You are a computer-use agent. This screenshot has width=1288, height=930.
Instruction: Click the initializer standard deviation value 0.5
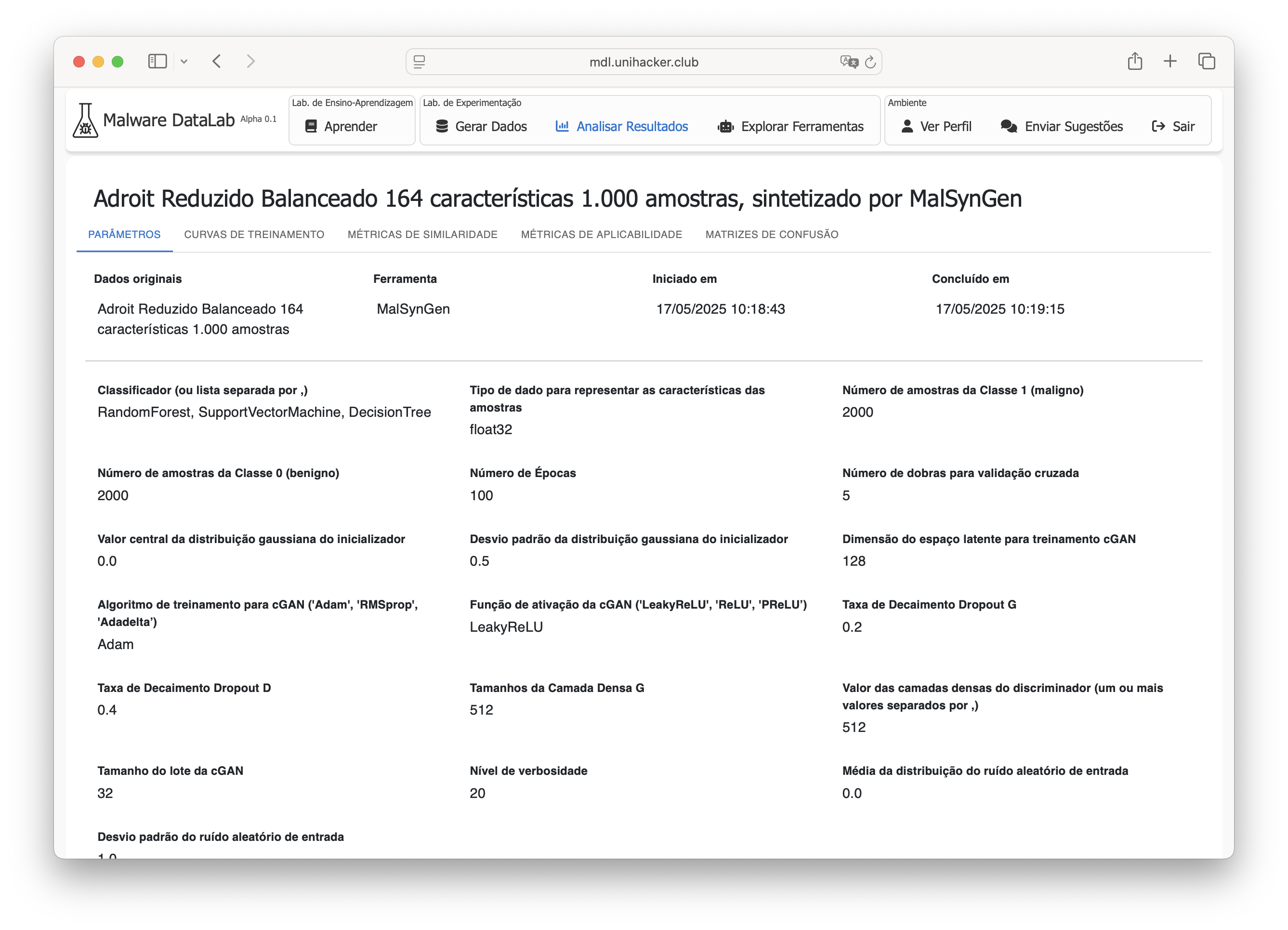pyautogui.click(x=479, y=561)
